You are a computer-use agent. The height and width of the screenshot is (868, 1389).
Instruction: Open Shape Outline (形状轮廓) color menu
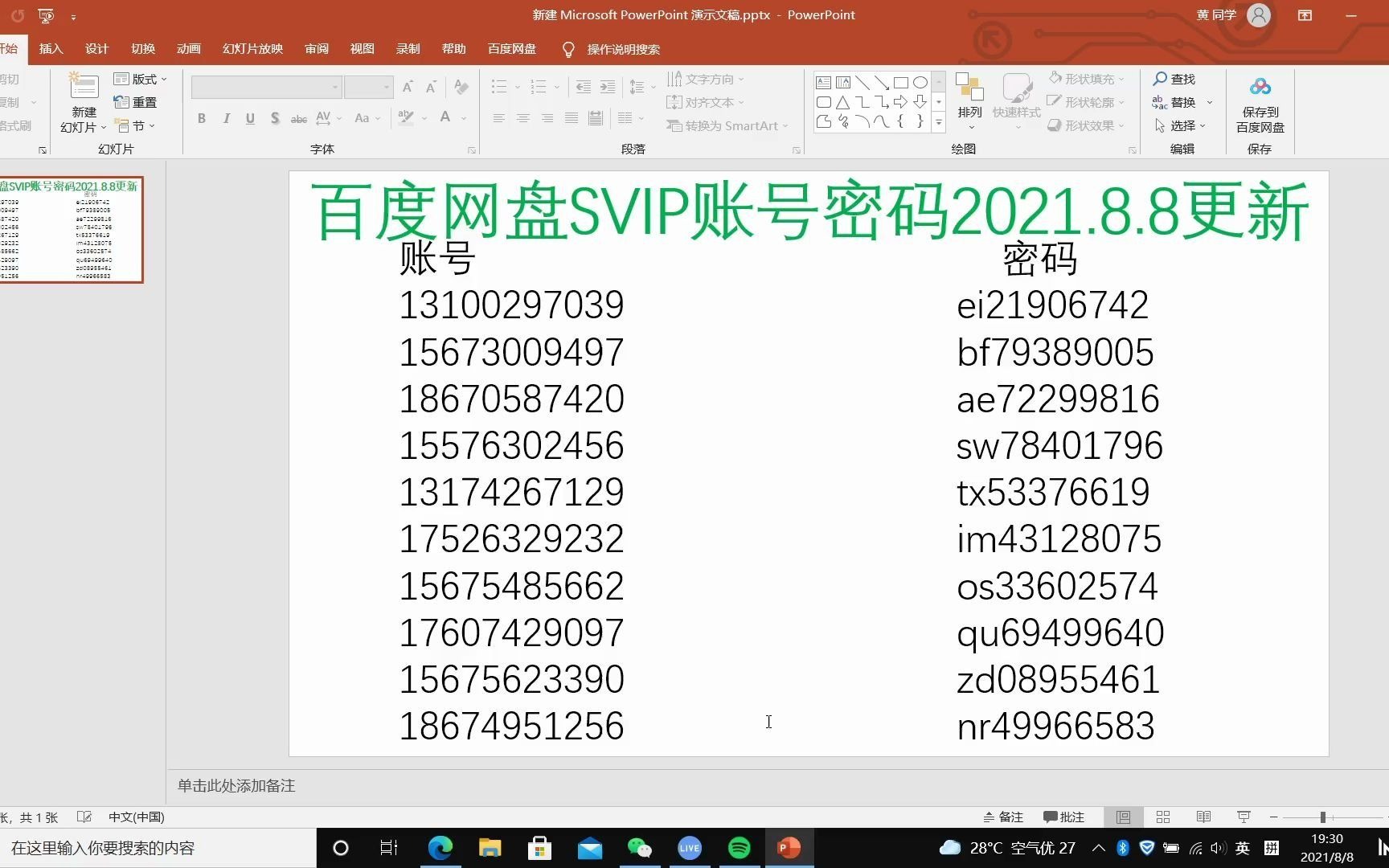1087,102
